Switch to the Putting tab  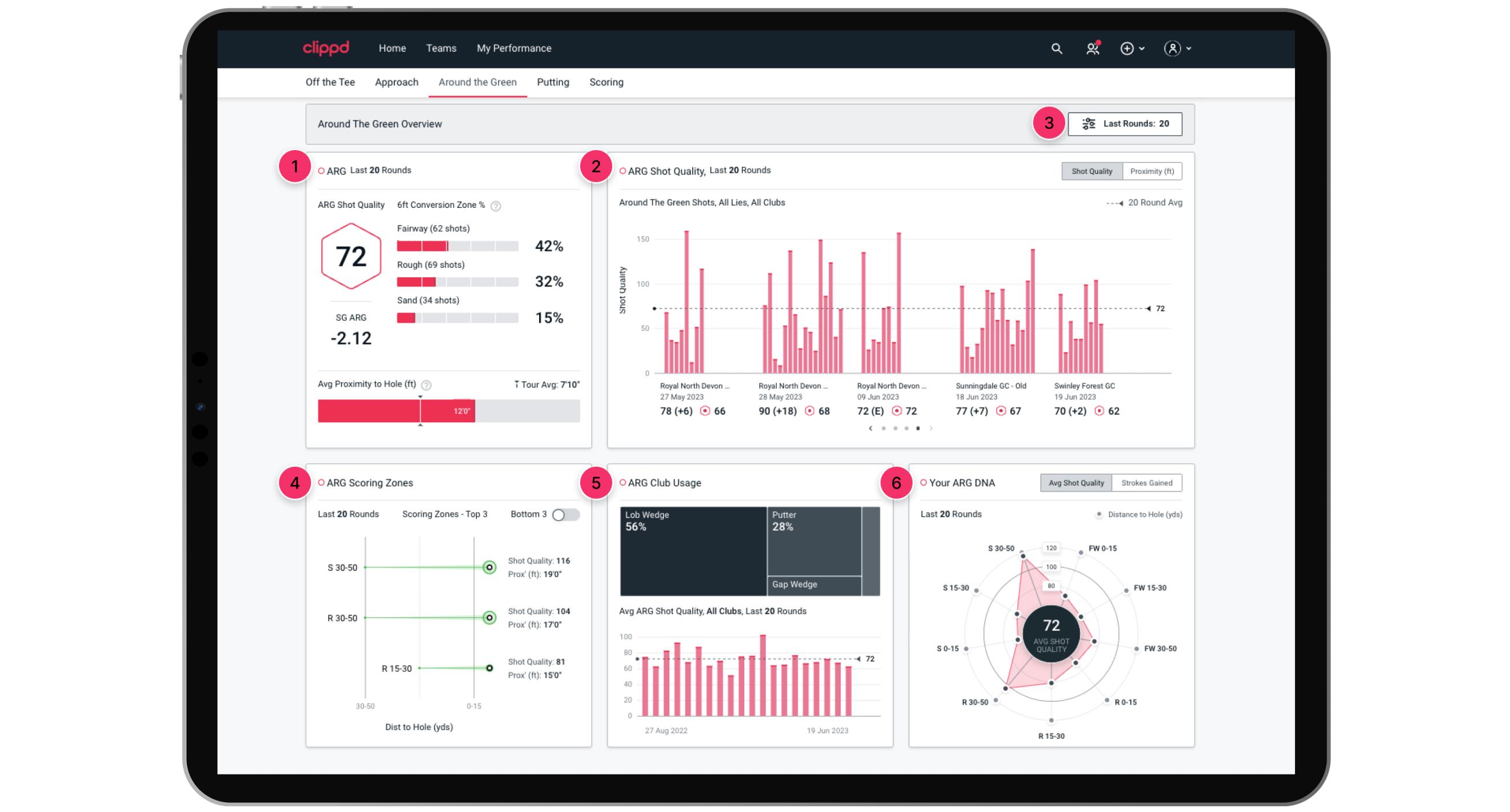[x=552, y=82]
